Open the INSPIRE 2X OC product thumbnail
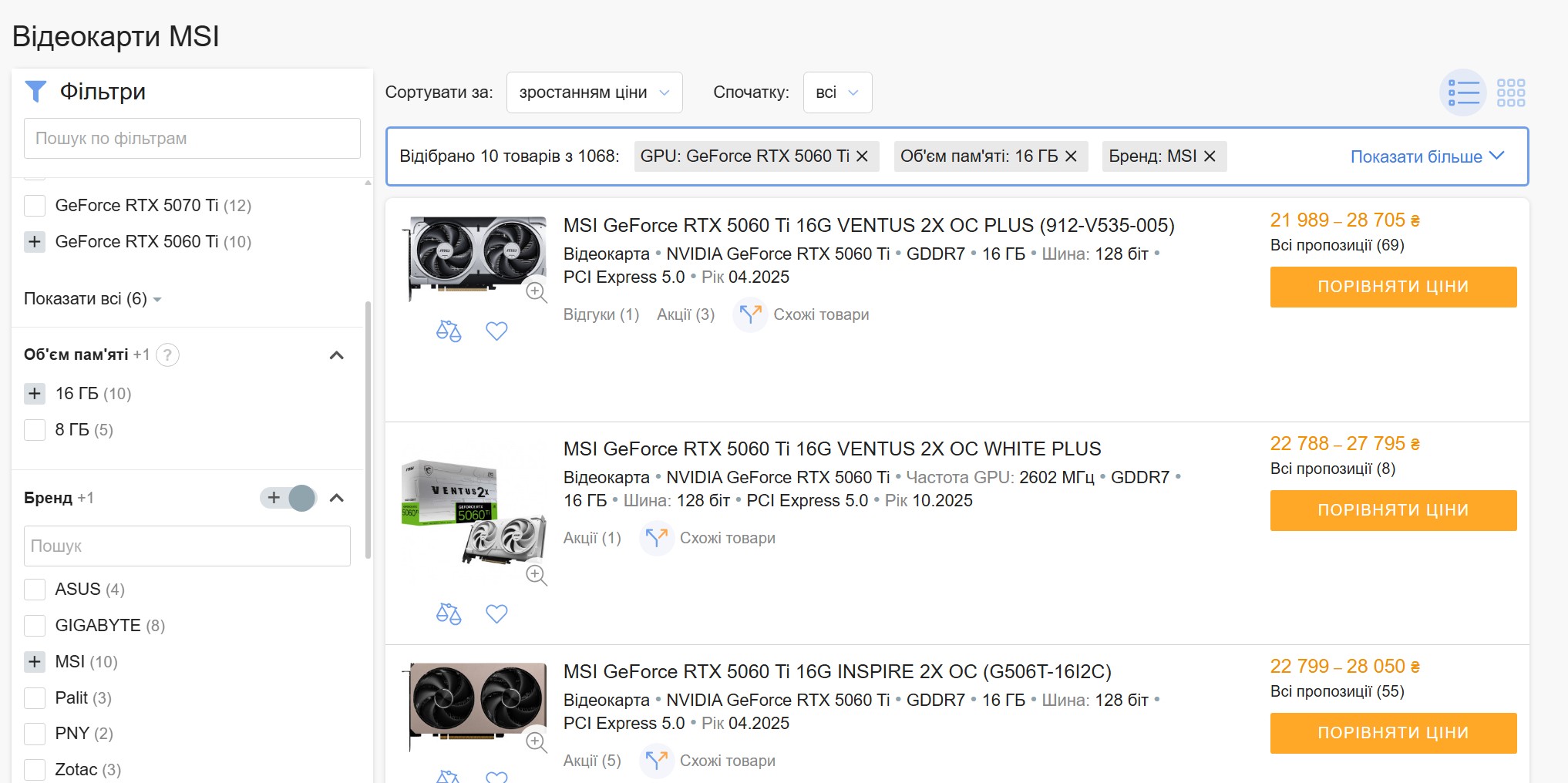1568x783 pixels. coord(477,707)
